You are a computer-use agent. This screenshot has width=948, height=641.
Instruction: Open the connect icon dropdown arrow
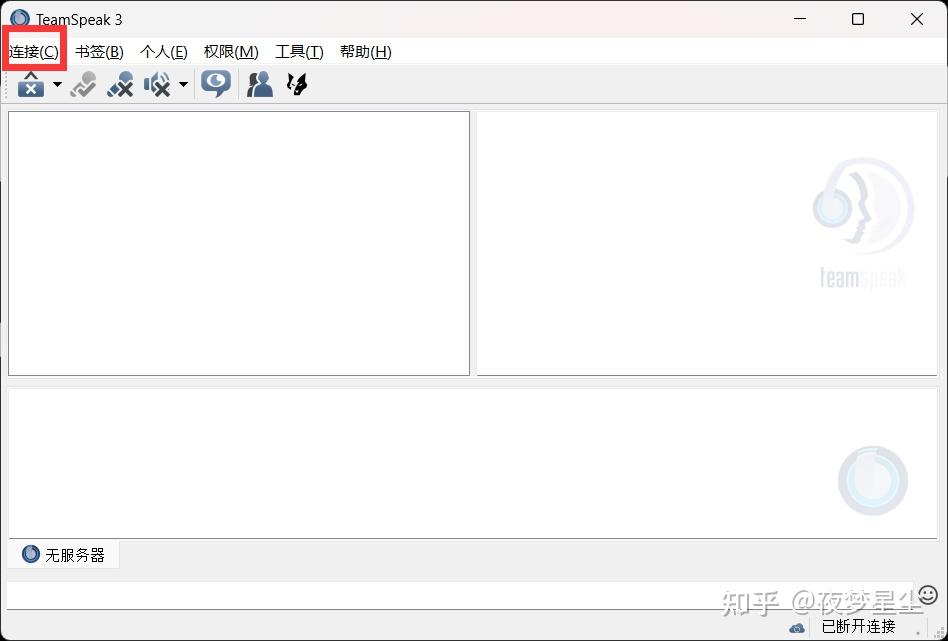pos(56,85)
